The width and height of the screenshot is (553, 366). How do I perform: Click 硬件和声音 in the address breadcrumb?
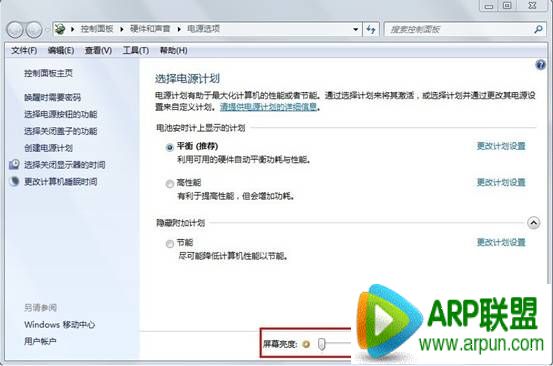150,29
